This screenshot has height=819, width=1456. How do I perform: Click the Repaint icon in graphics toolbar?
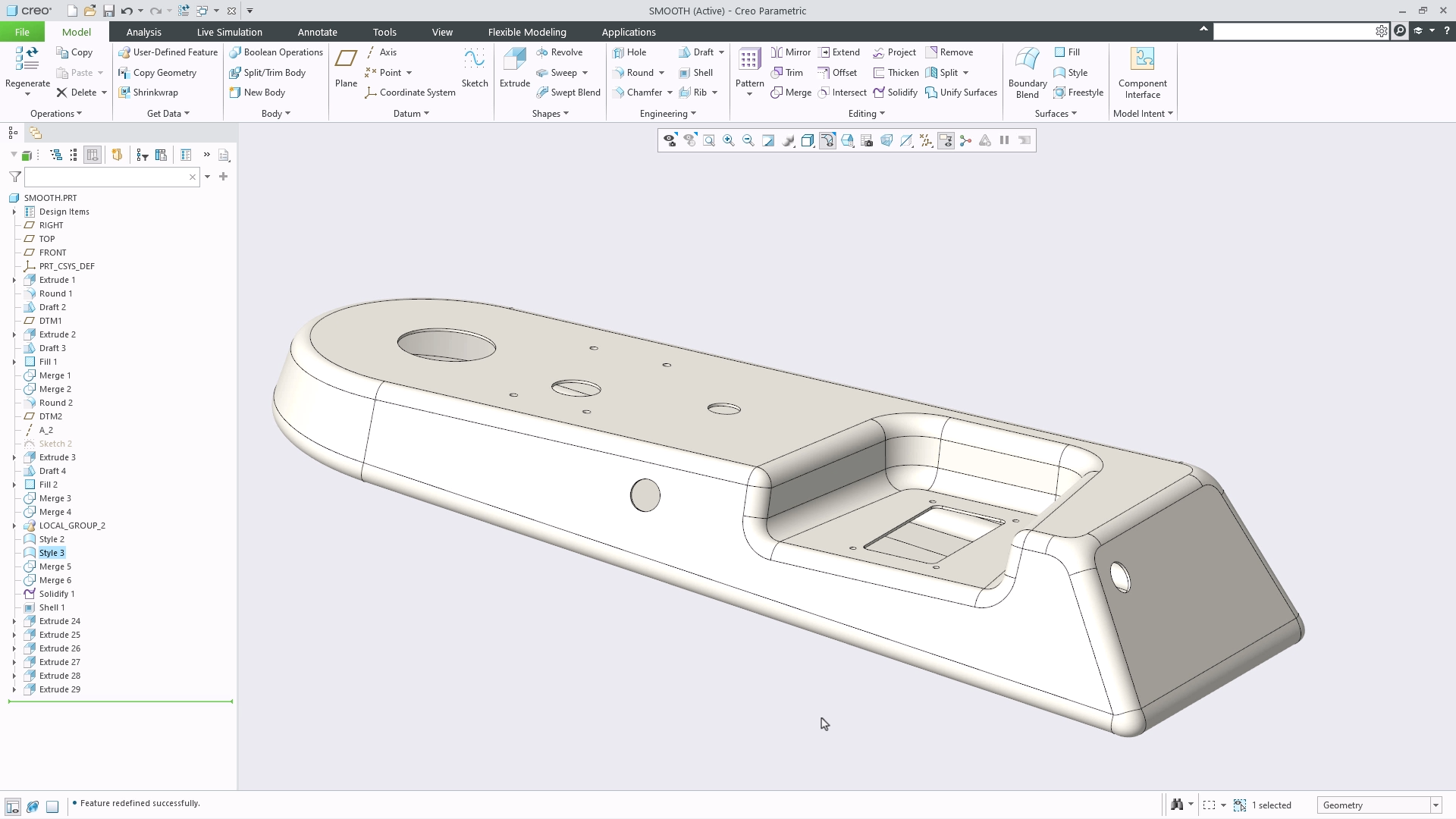(x=768, y=140)
